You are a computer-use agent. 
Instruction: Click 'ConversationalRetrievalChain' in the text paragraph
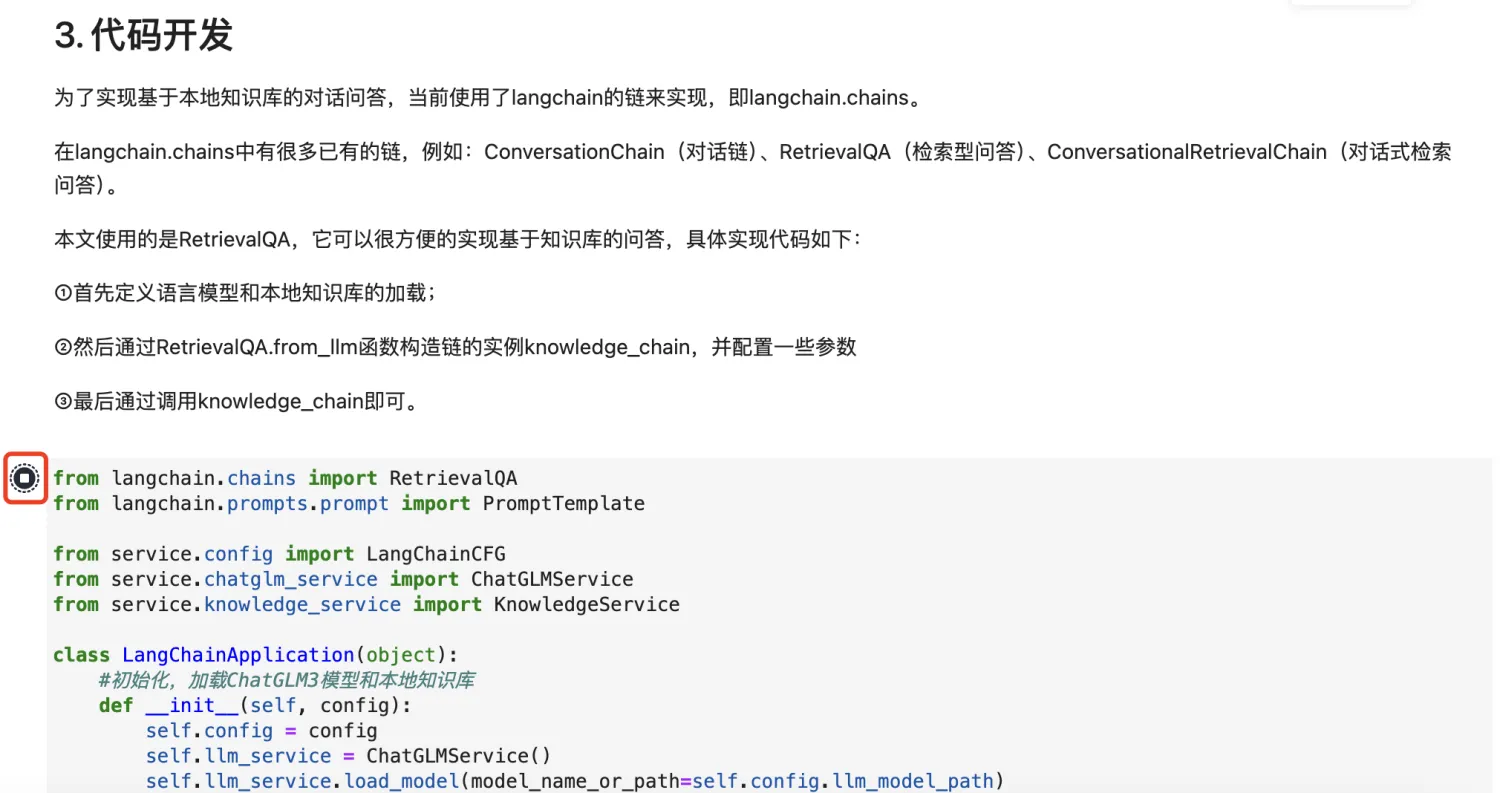point(1187,152)
